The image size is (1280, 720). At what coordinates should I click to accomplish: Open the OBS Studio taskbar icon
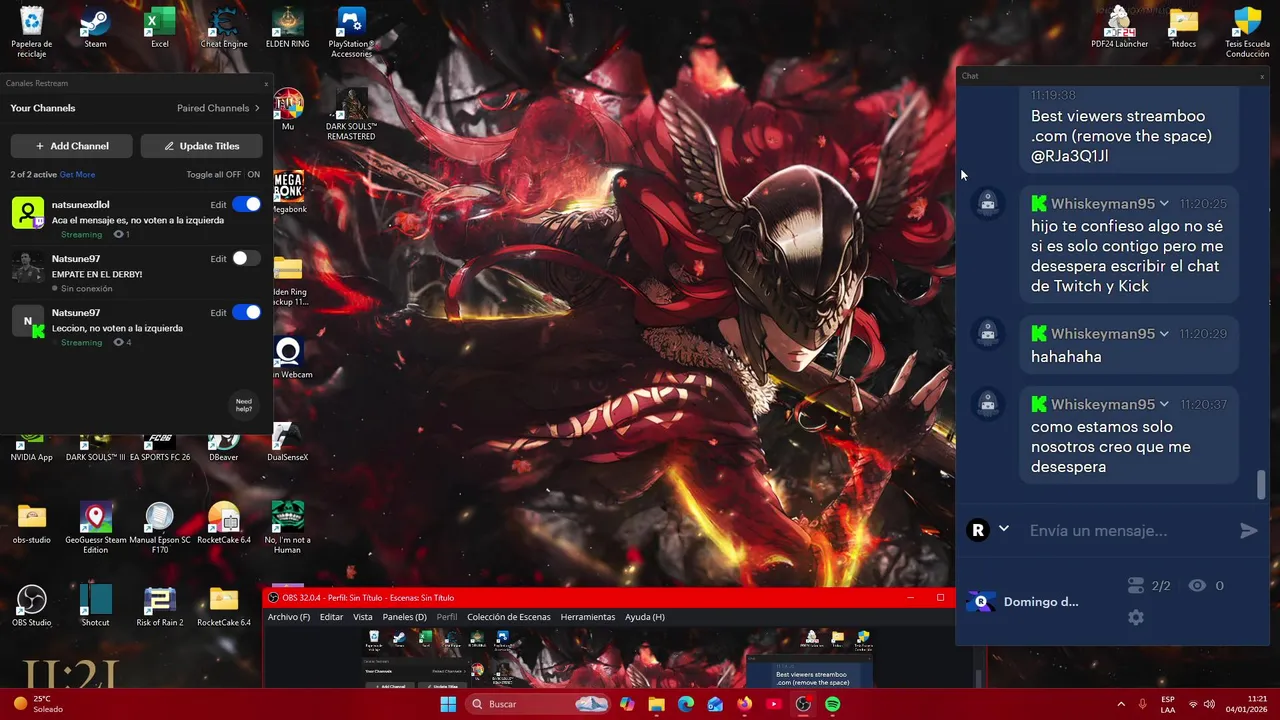[x=803, y=704]
